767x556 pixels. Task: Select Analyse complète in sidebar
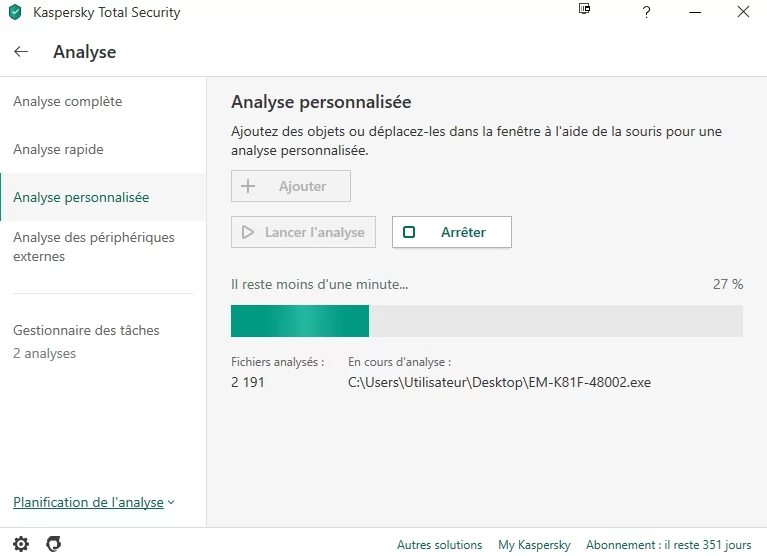pos(68,101)
